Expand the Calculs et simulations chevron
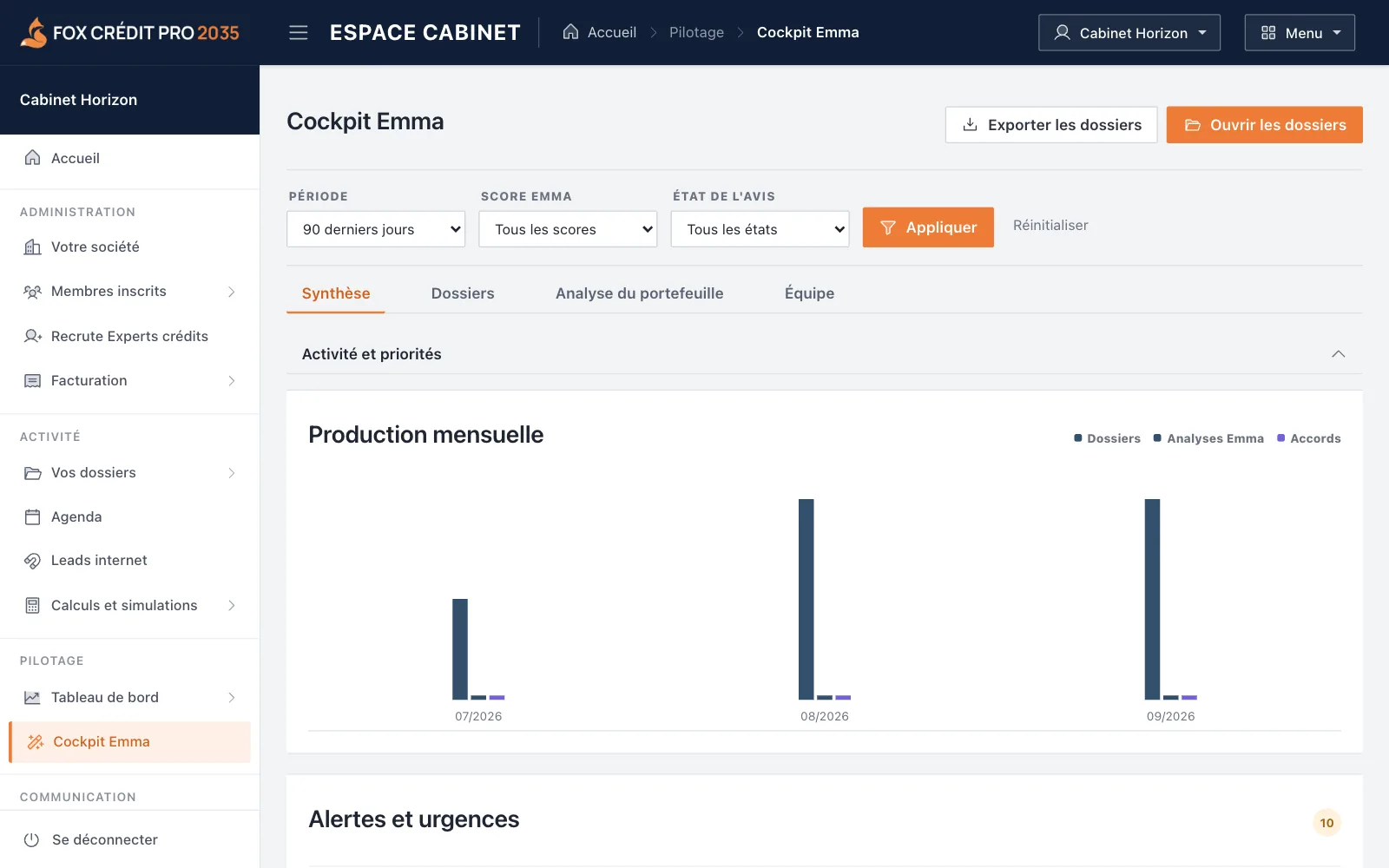Screen dimensions: 1389x868 tap(232, 606)
